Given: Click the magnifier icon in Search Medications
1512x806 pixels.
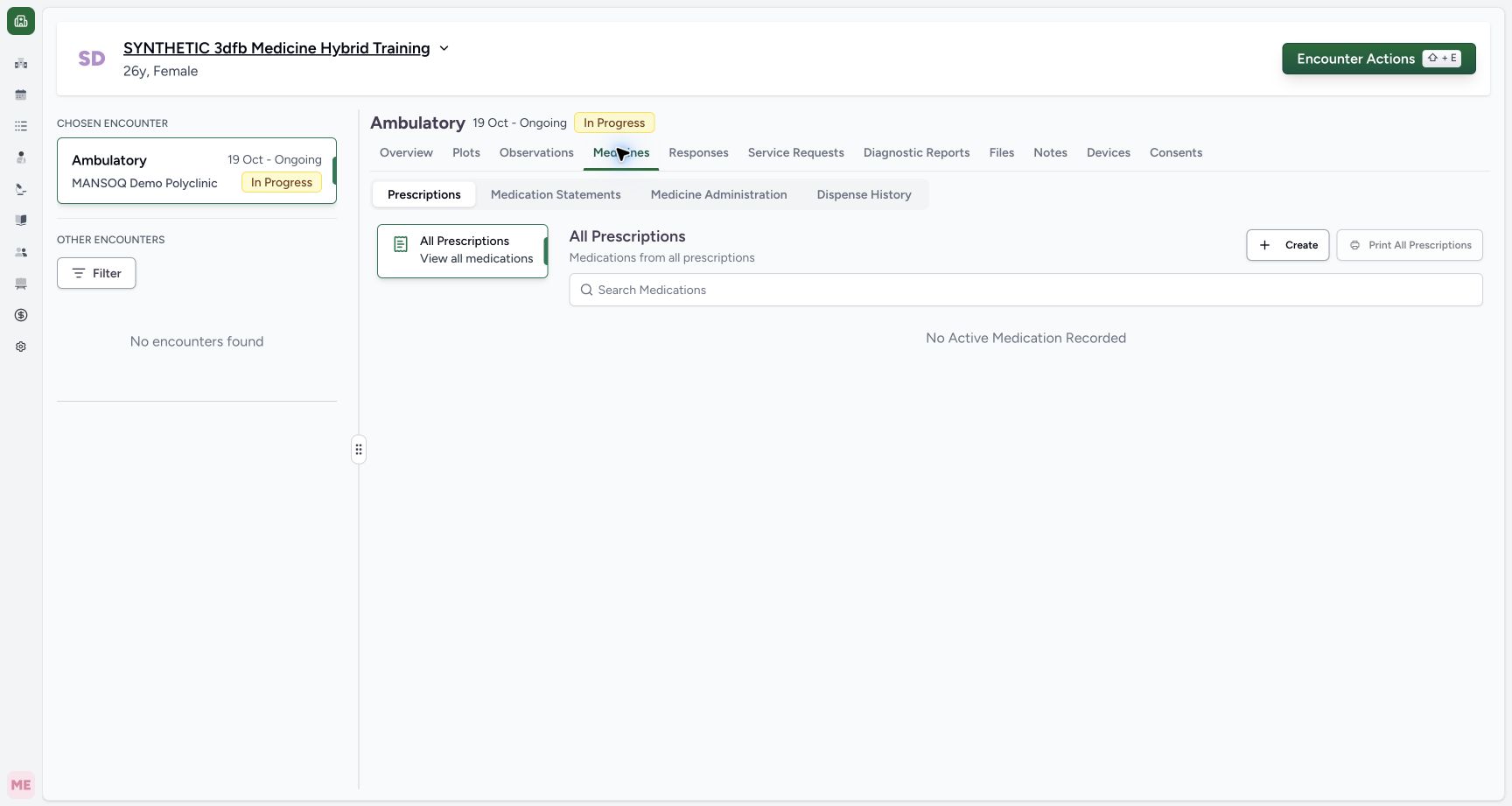Looking at the screenshot, I should point(587,290).
